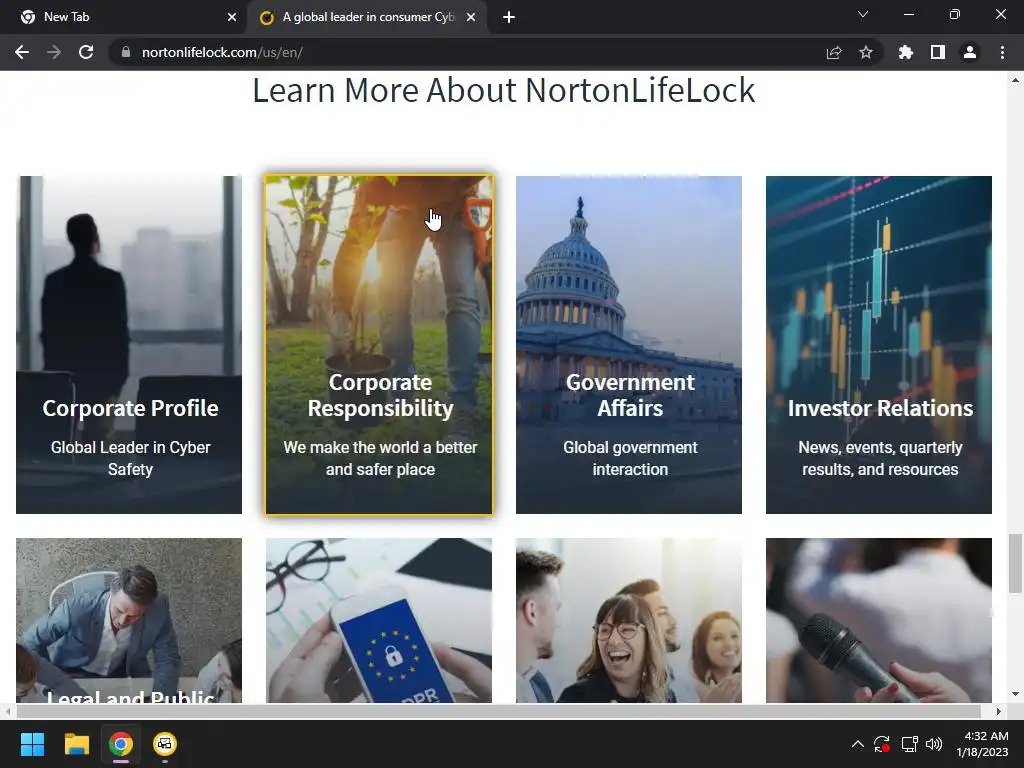This screenshot has width=1024, height=768.
Task: Go back to previous page
Action: [22, 52]
